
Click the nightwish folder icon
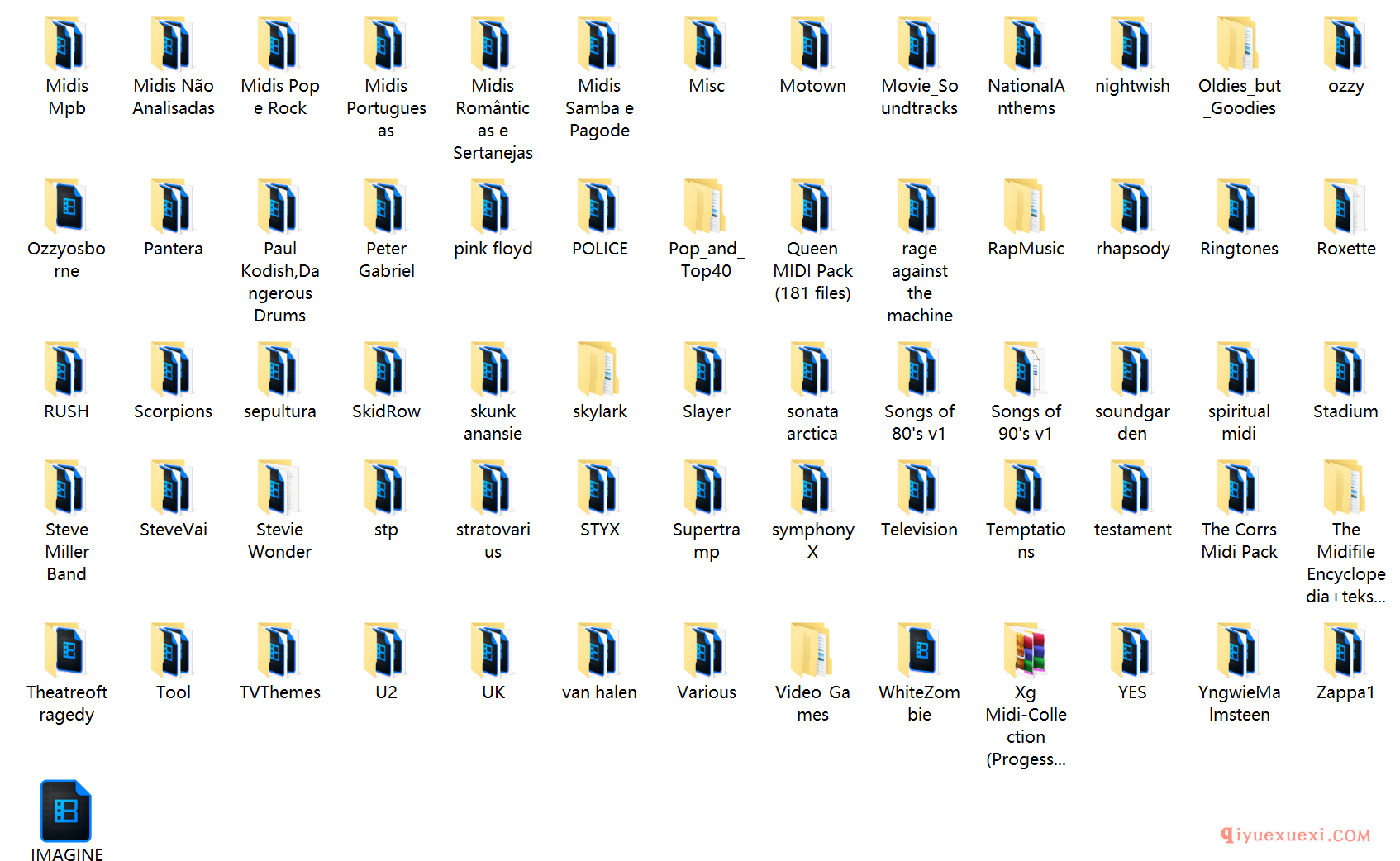(x=1132, y=45)
